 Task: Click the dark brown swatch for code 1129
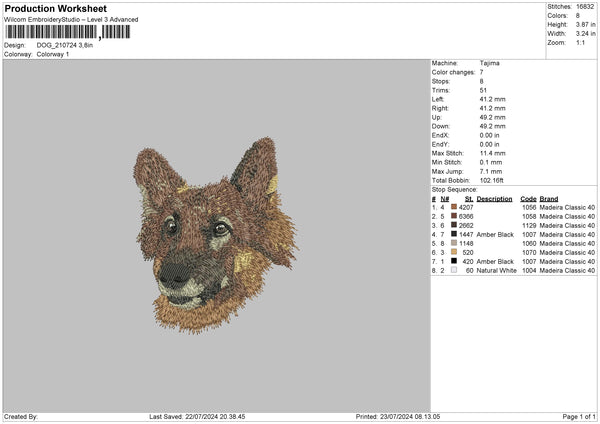click(454, 225)
